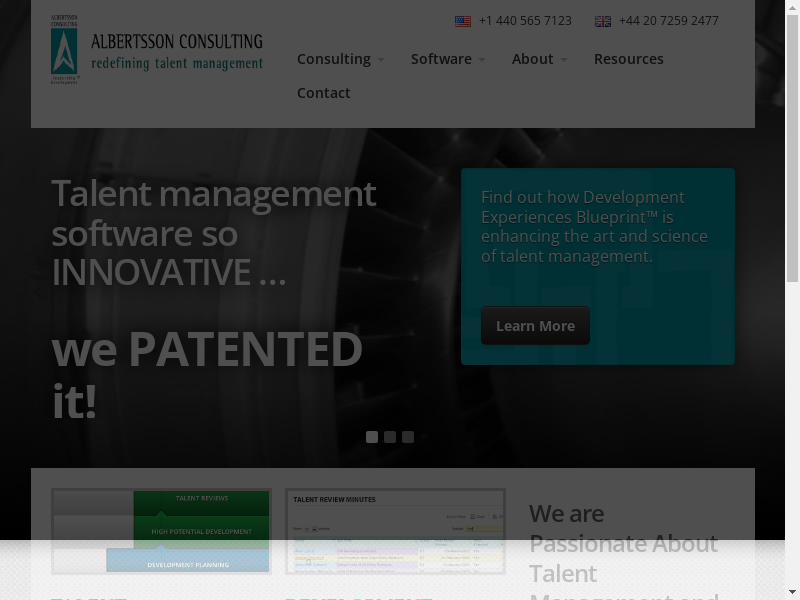Click the scrollbar down arrow
The width and height of the screenshot is (800, 600).
coord(792,592)
